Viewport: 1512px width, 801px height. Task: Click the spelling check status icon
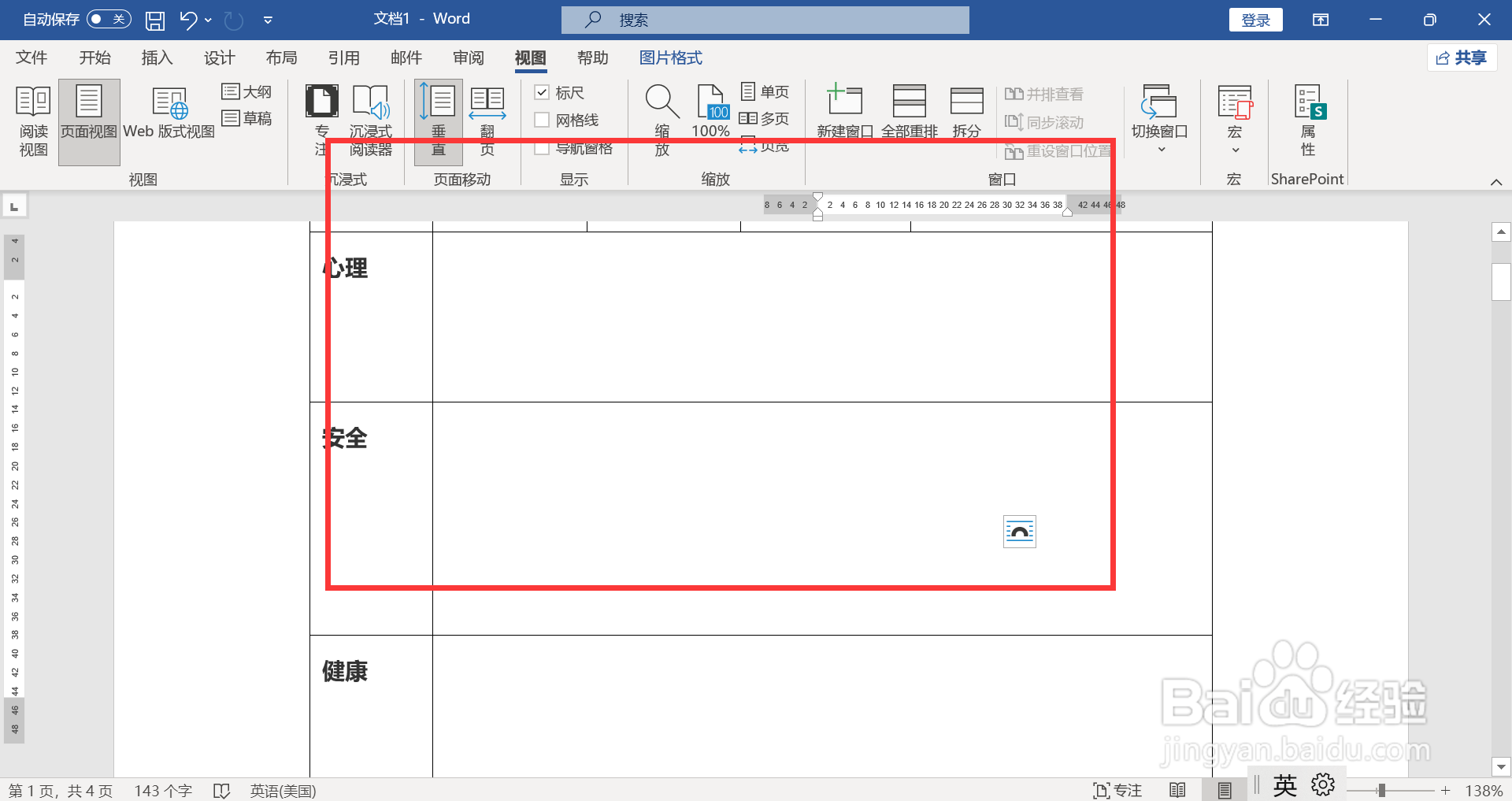point(222,790)
